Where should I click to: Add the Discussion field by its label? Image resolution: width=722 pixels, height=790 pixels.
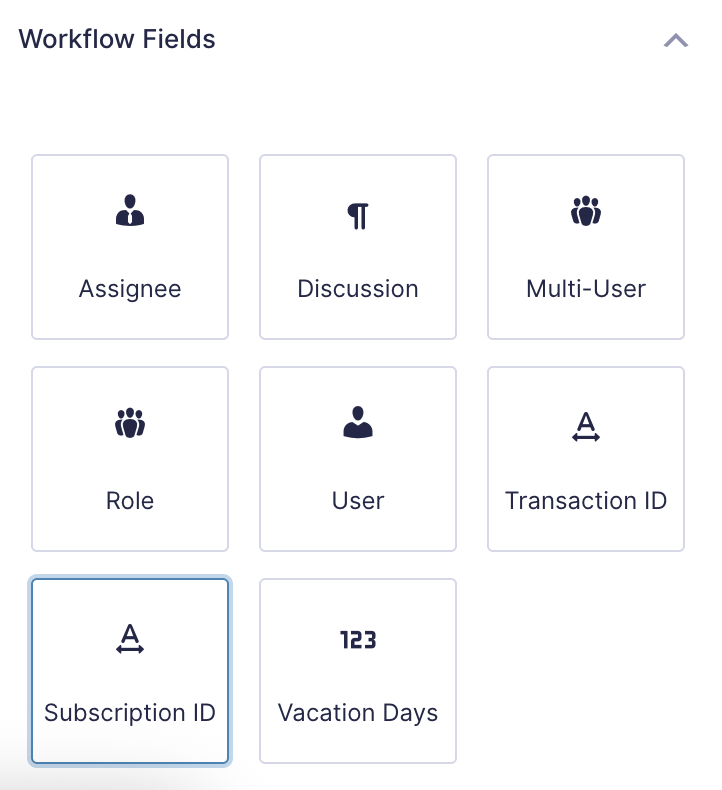click(358, 290)
